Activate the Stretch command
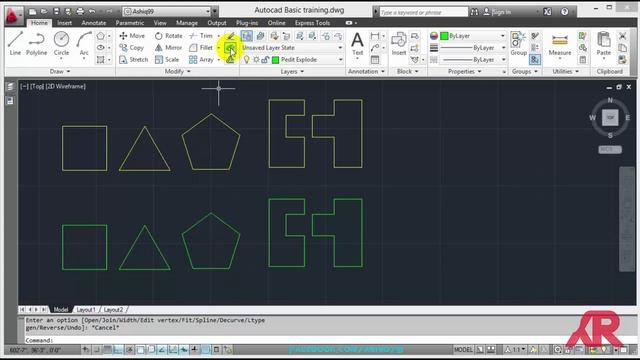640x360 pixels. click(133, 60)
